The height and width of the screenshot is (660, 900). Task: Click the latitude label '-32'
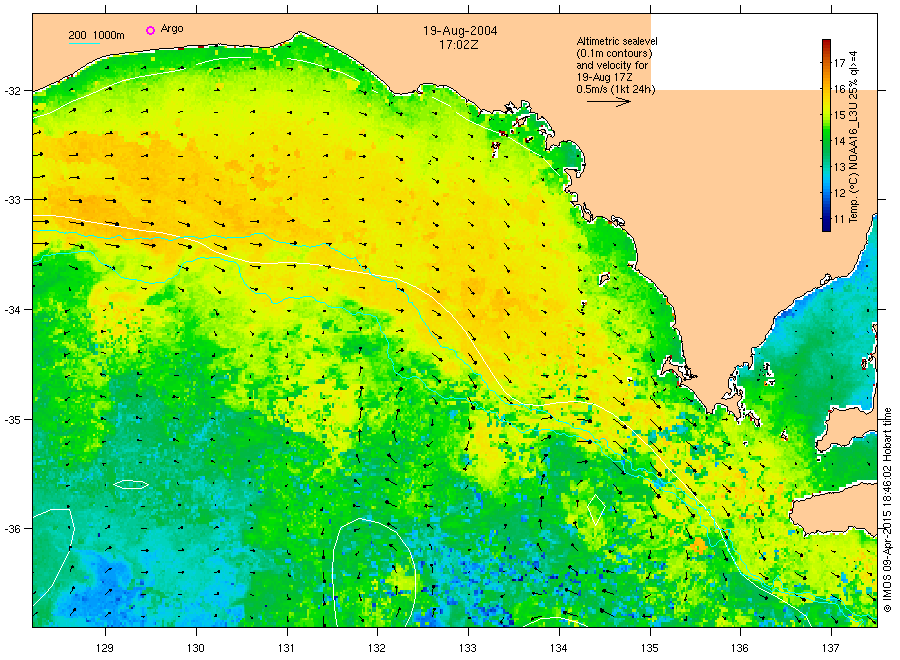[x=12, y=91]
